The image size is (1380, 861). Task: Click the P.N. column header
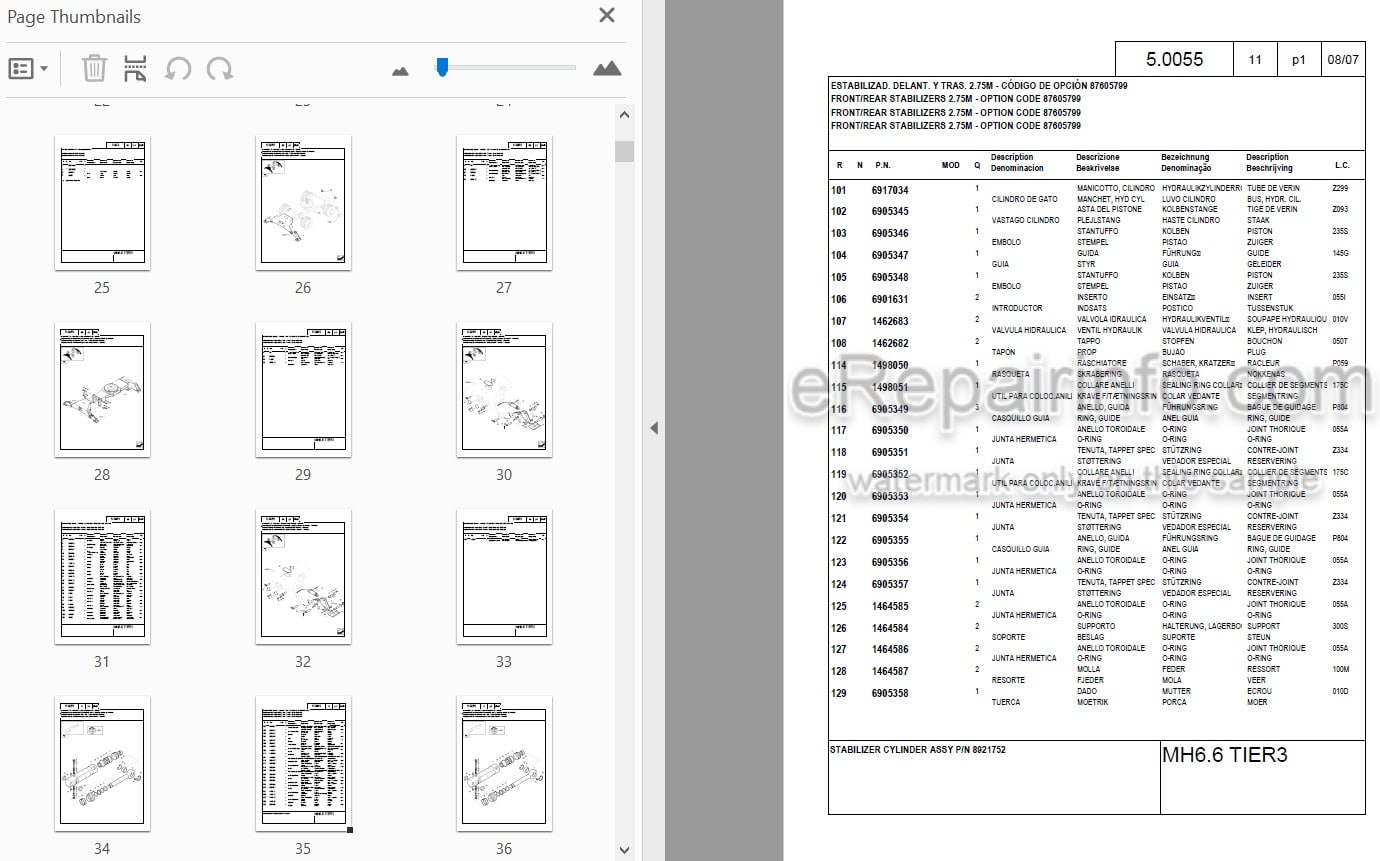pos(882,166)
